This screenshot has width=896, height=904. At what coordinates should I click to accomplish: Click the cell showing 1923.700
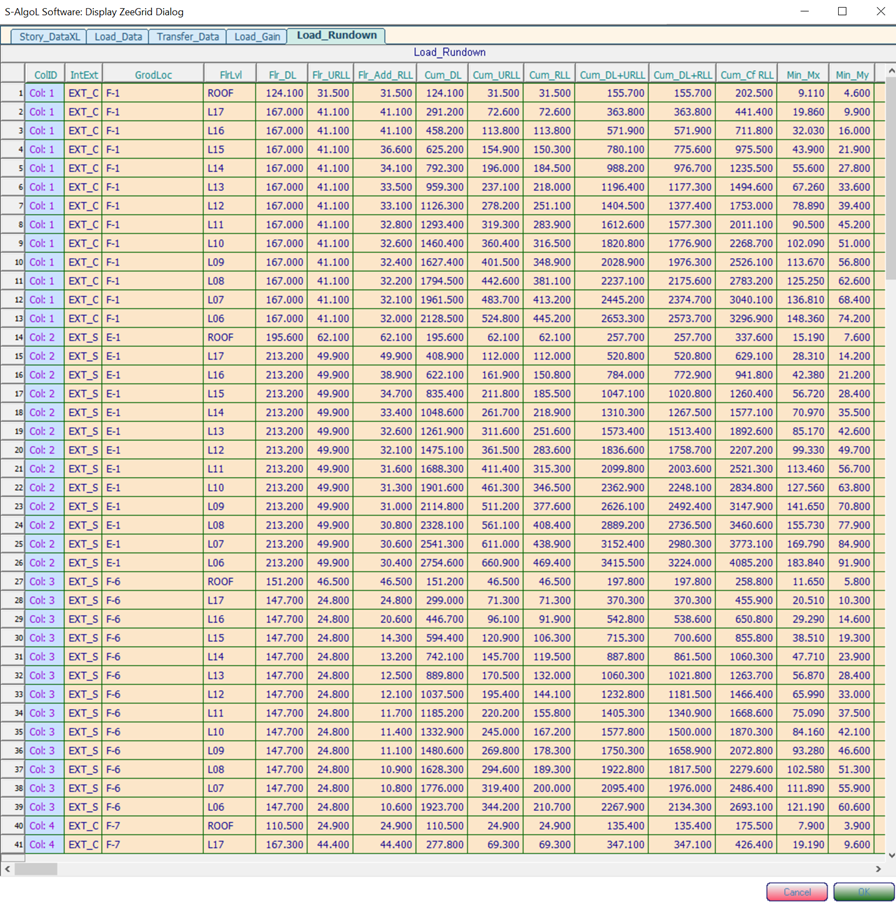pyautogui.click(x=442, y=807)
